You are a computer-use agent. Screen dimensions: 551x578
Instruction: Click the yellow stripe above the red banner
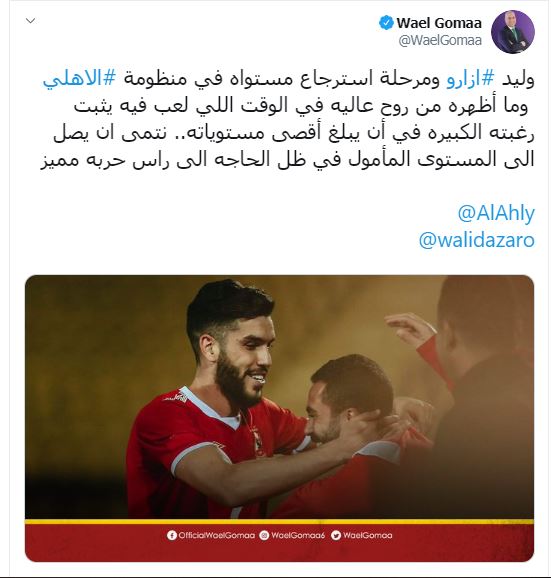pos(279,522)
